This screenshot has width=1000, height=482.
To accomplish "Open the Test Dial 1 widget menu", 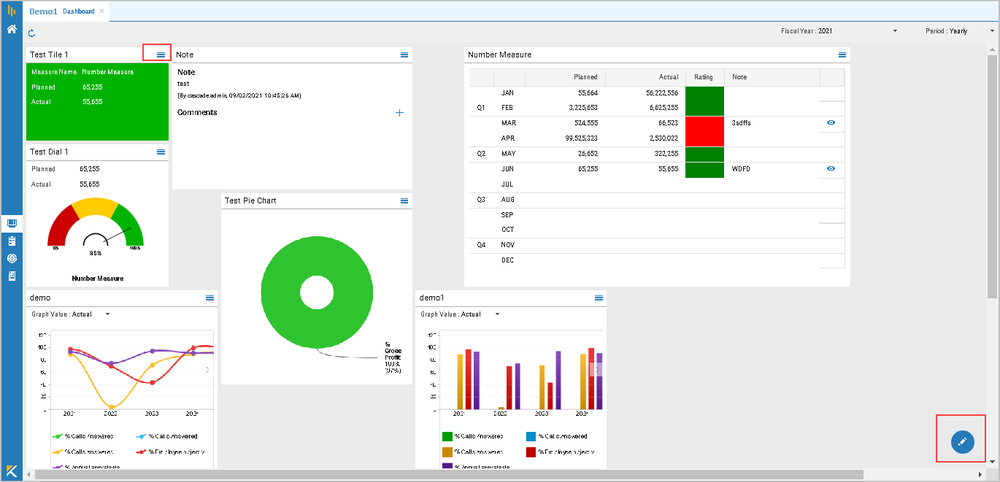I will click(161, 152).
